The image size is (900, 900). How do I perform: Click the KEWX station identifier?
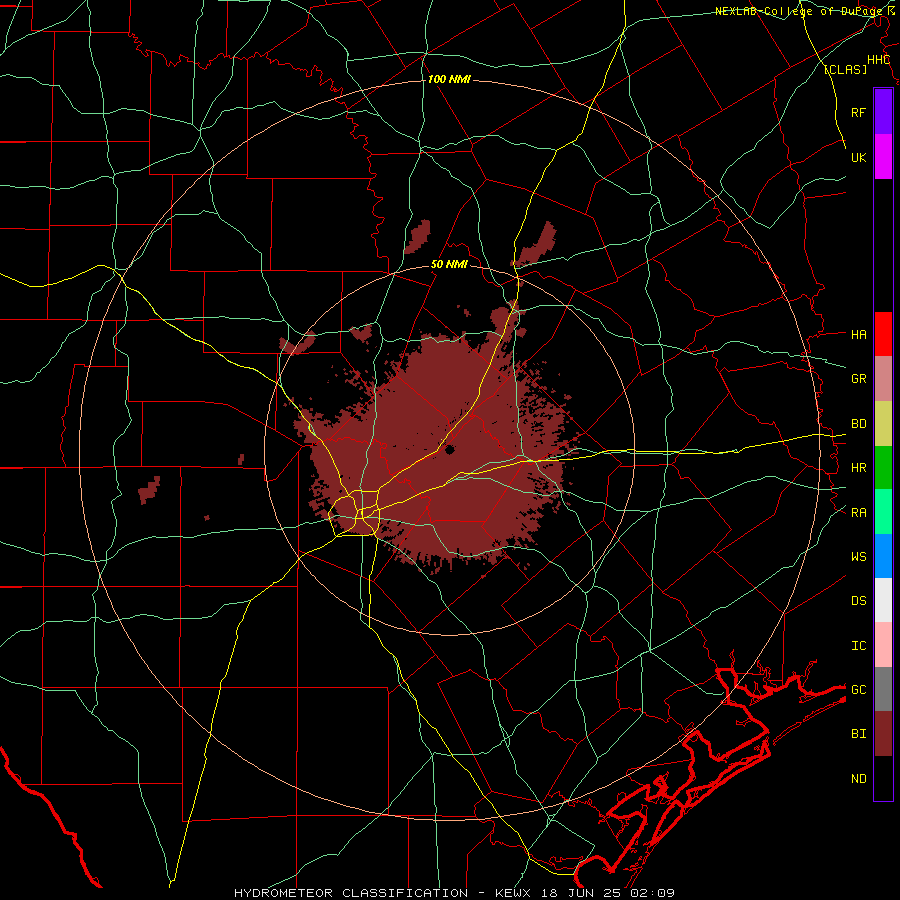pos(514,893)
